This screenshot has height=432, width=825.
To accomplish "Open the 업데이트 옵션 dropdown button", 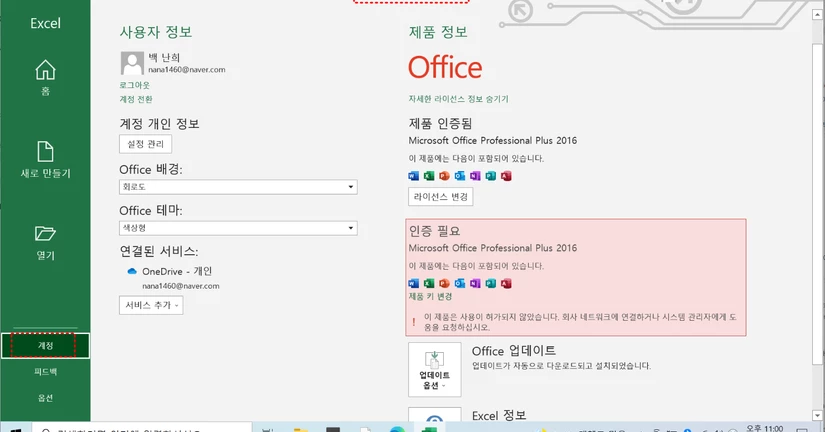I will click(435, 369).
